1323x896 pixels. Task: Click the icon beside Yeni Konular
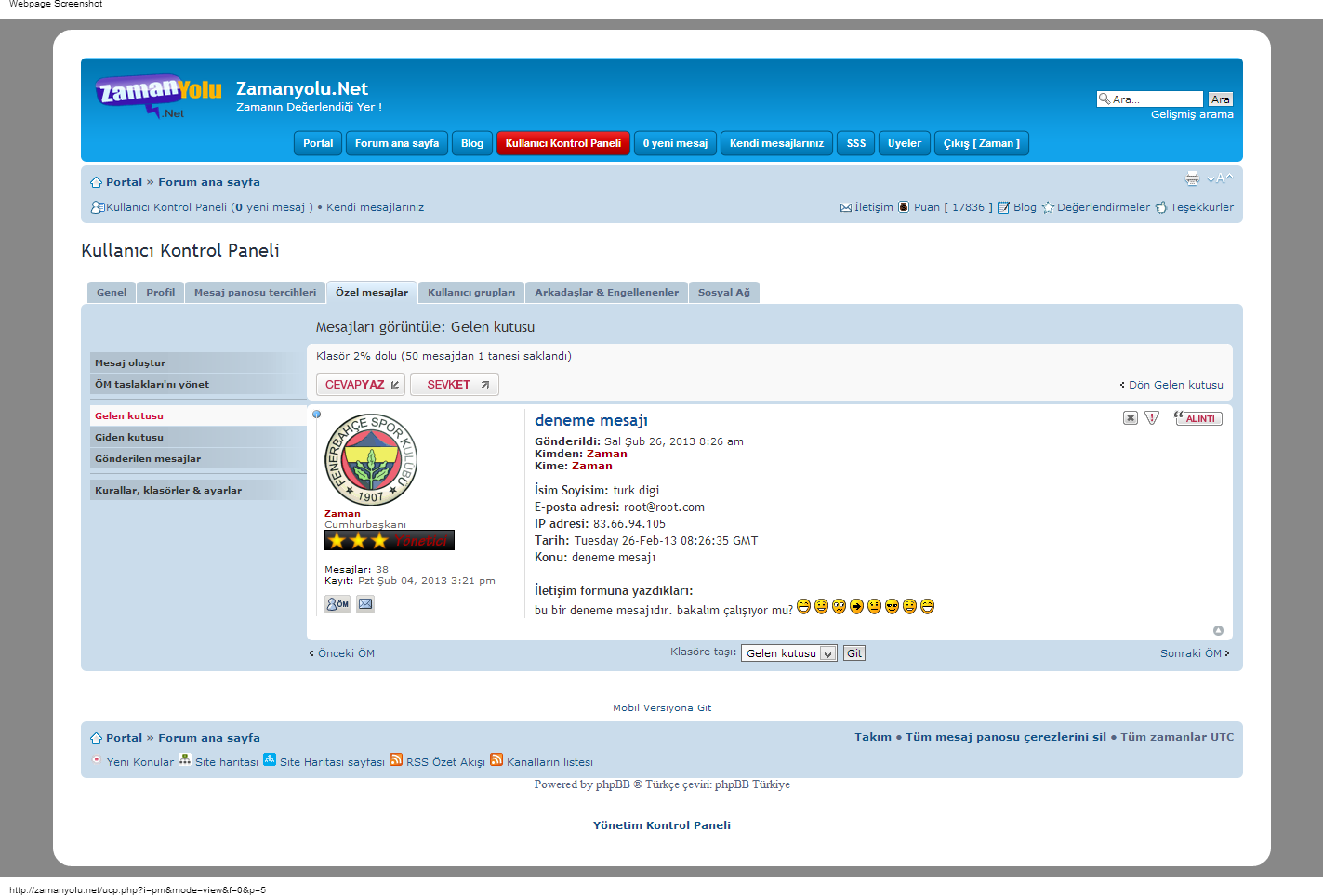click(96, 759)
